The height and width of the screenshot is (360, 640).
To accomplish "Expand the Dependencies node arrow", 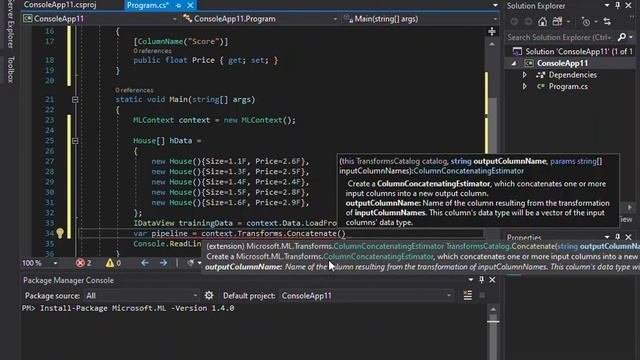I will [524, 75].
